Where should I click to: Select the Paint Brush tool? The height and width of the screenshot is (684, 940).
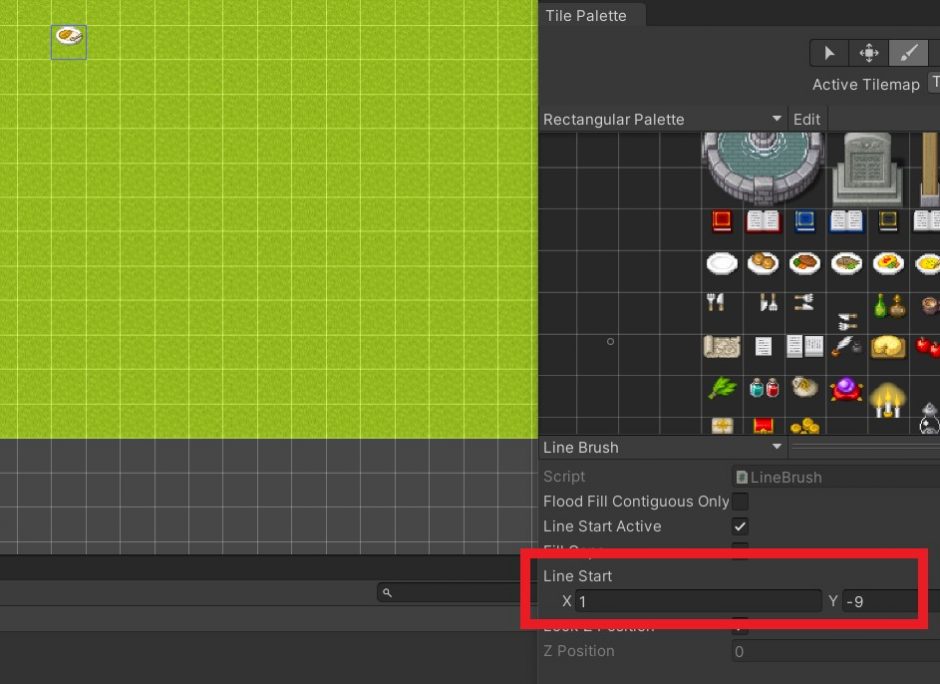click(x=906, y=52)
